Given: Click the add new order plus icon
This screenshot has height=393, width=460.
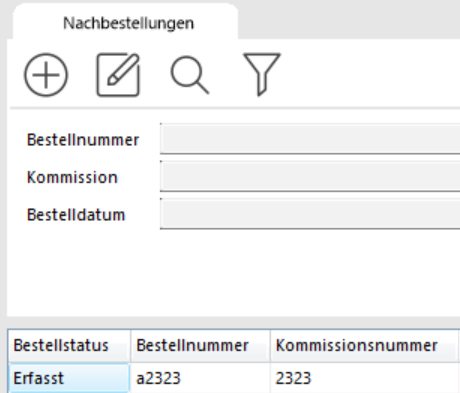Looking at the screenshot, I should (x=46, y=75).
